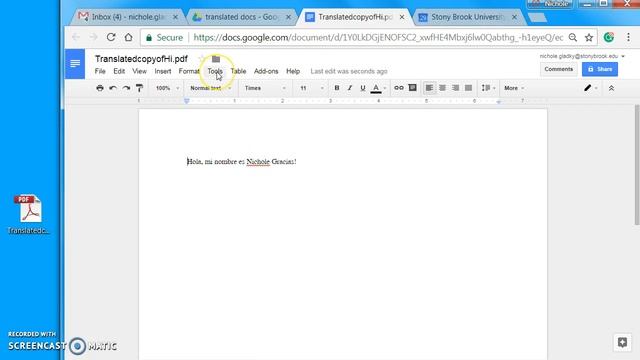The height and width of the screenshot is (360, 640).
Task: Click the Insert link icon
Action: 399,88
